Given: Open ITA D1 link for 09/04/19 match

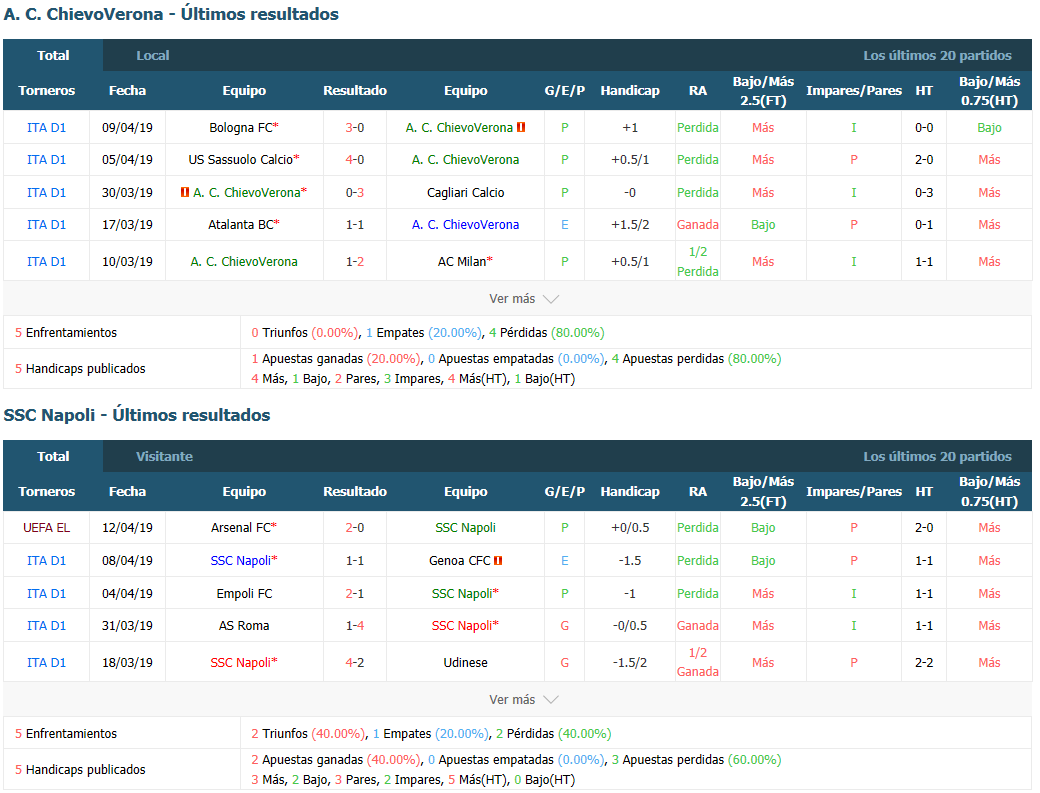Looking at the screenshot, I should tap(46, 127).
